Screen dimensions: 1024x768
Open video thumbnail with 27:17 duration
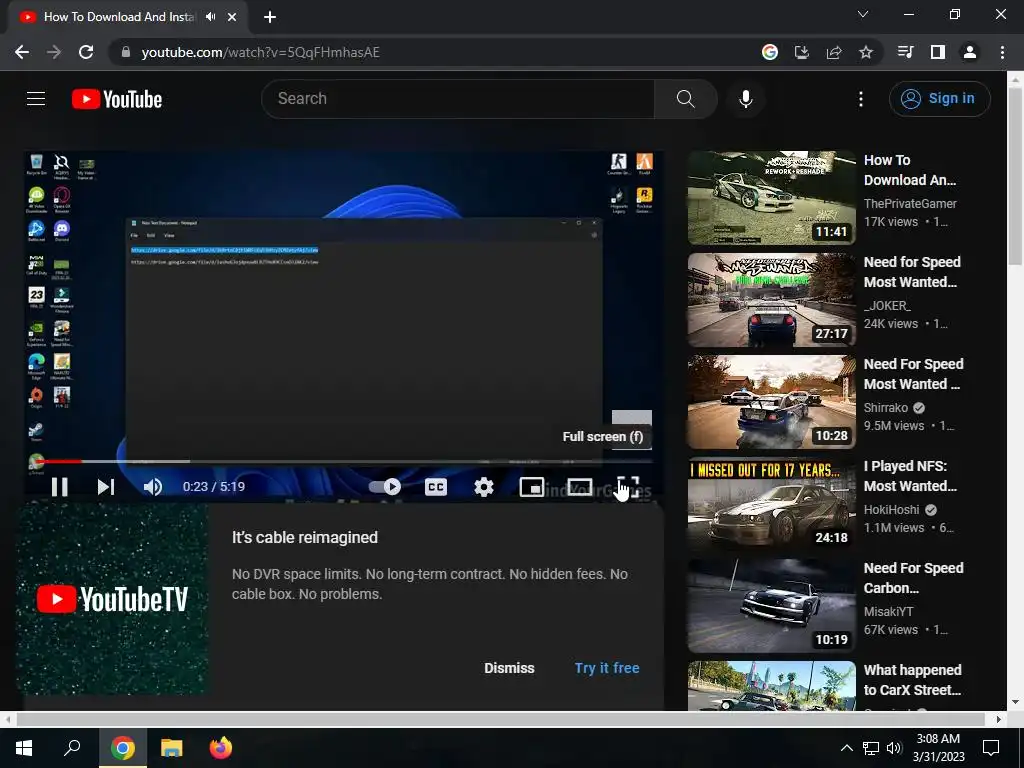coord(771,300)
